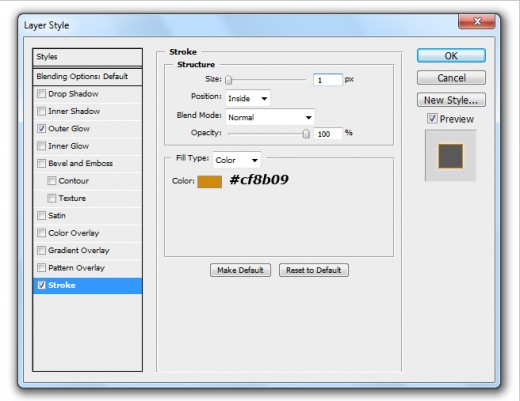This screenshot has height=401, width=520.
Task: Open the Blend Mode dropdown
Action: (270, 117)
